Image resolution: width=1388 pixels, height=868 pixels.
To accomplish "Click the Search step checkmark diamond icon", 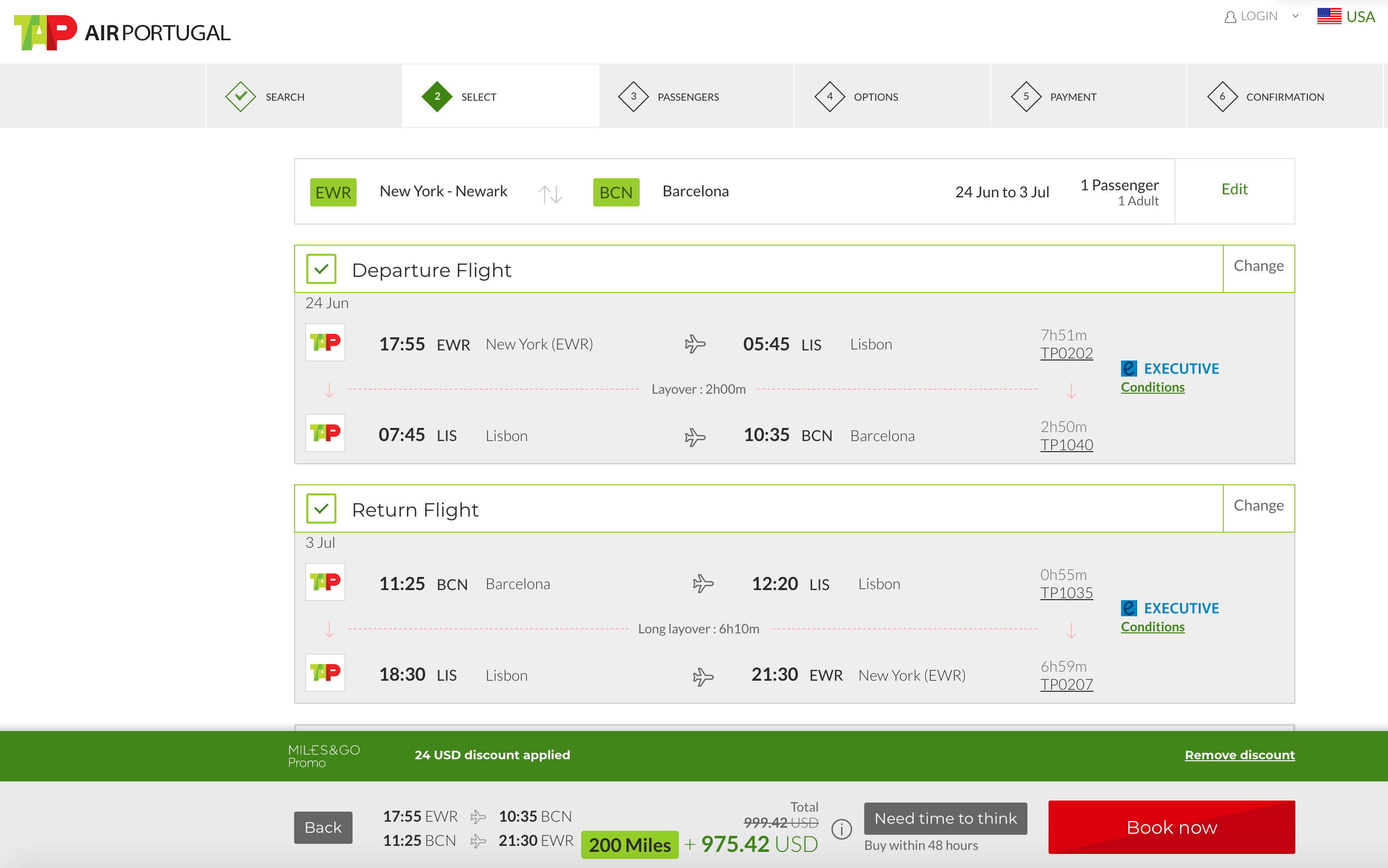I will pos(241,97).
